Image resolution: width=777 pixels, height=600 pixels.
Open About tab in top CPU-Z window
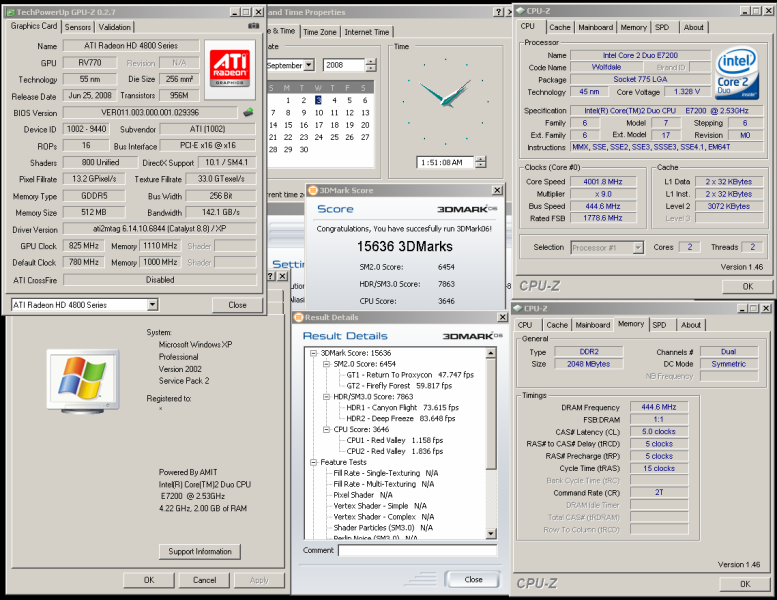tap(693, 27)
